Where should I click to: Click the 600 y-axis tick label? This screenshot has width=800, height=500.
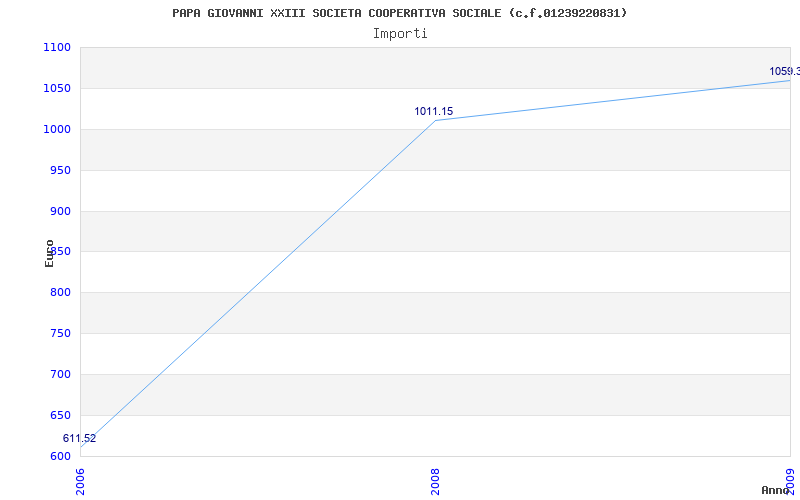pos(60,456)
